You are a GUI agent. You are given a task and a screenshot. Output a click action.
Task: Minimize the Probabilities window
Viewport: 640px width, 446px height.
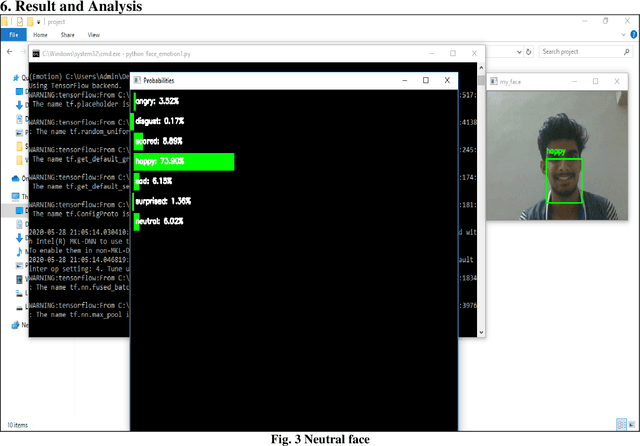pyautogui.click(x=405, y=80)
